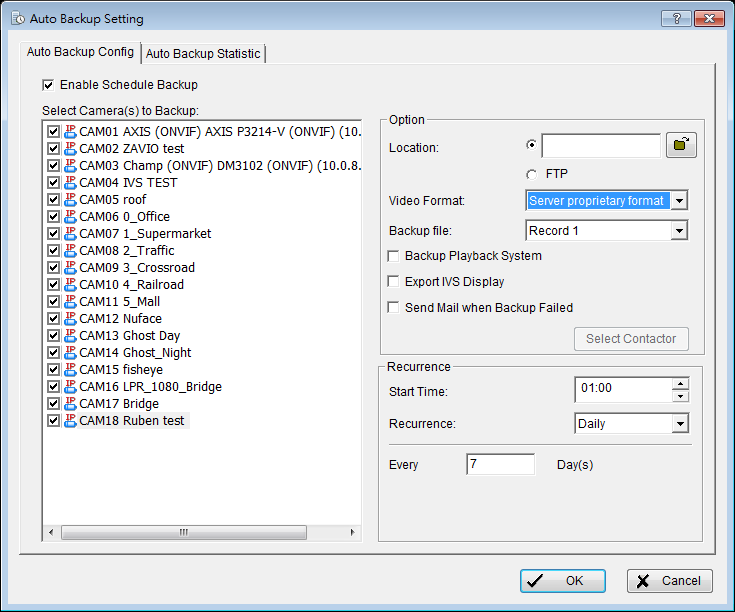Expand the Backup file dropdown

click(679, 231)
